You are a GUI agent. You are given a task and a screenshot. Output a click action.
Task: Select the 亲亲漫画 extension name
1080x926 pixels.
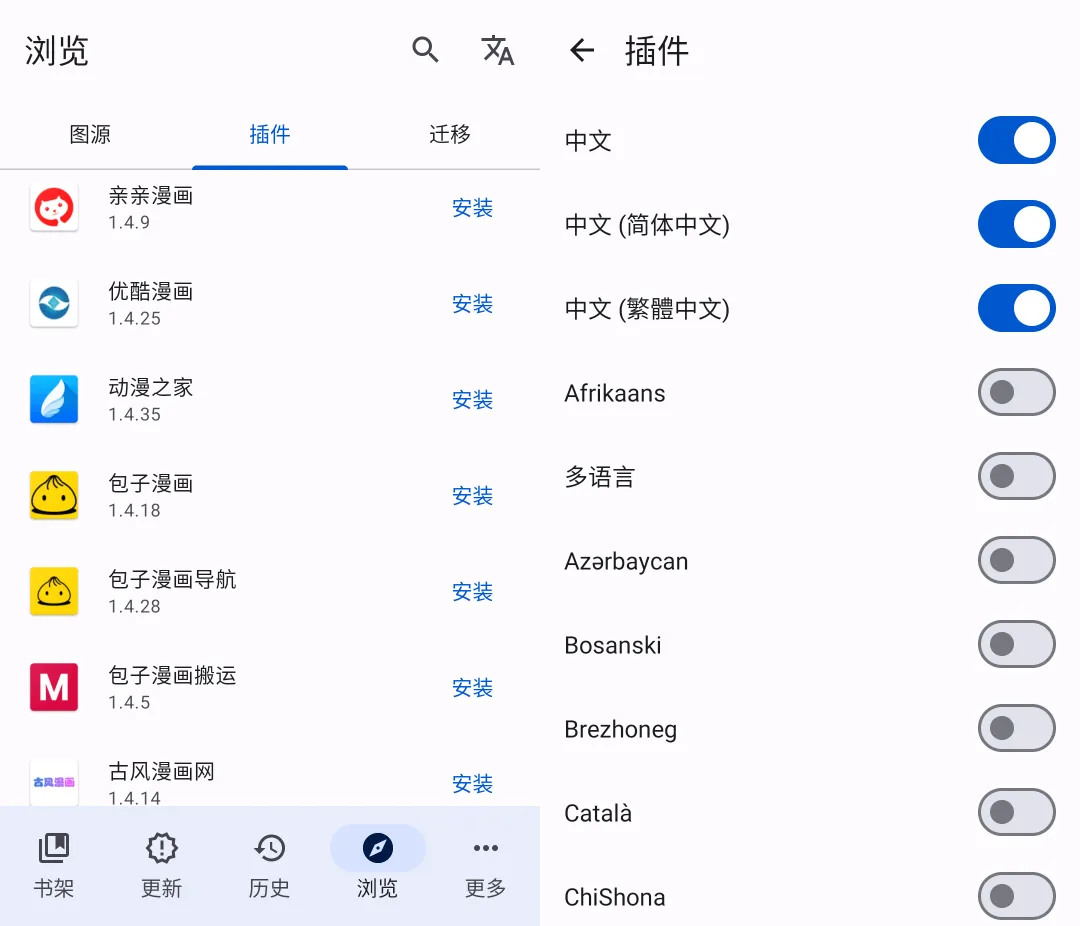(x=151, y=195)
